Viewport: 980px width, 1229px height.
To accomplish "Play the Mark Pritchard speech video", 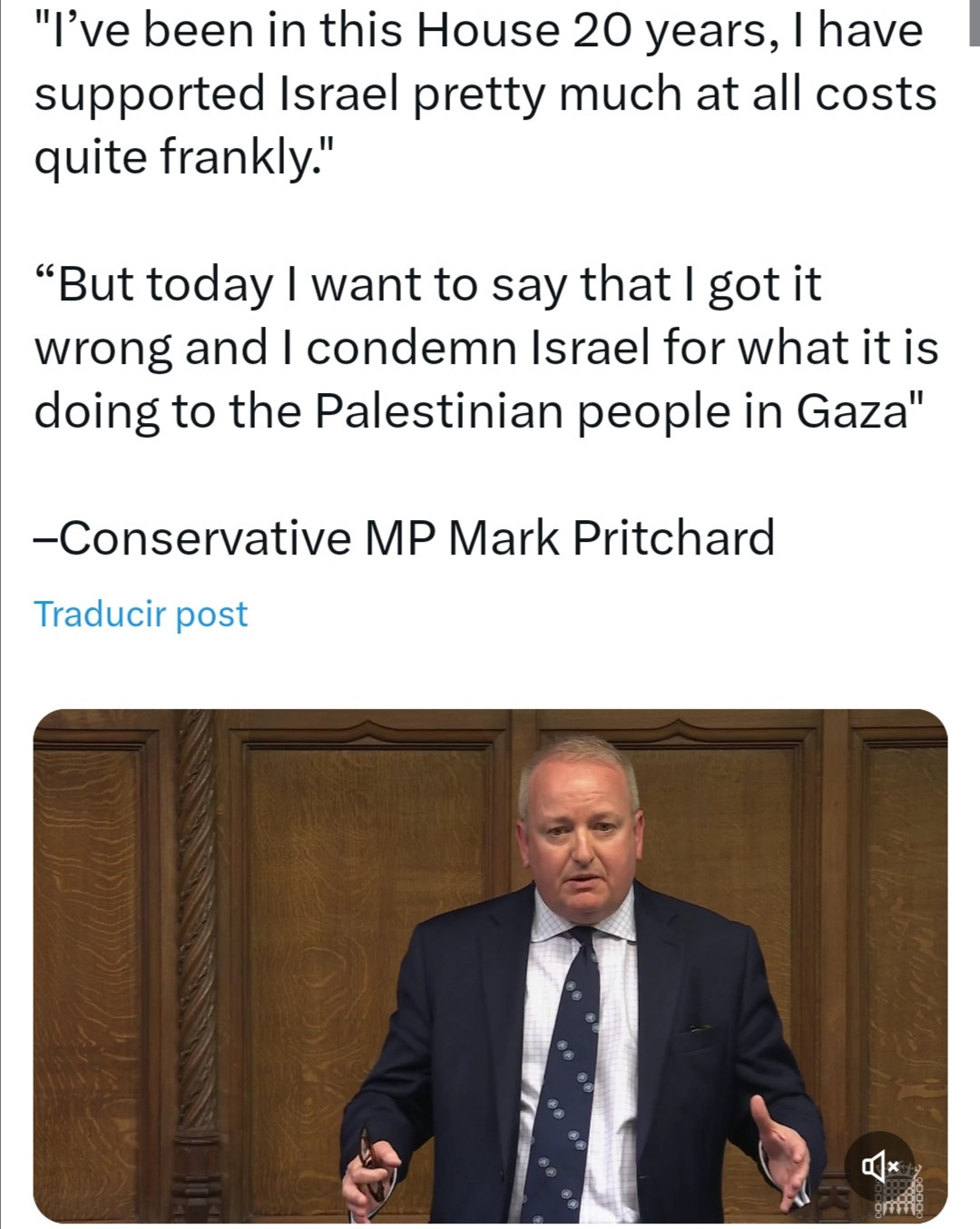I will (x=490, y=965).
